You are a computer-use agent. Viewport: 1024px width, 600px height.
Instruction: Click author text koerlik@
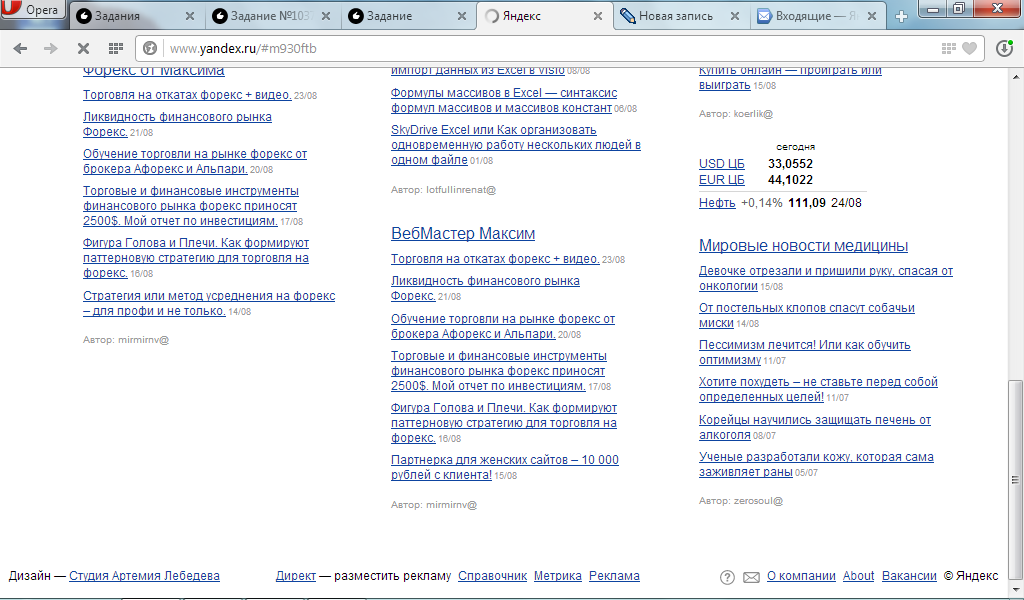pyautogui.click(x=753, y=114)
